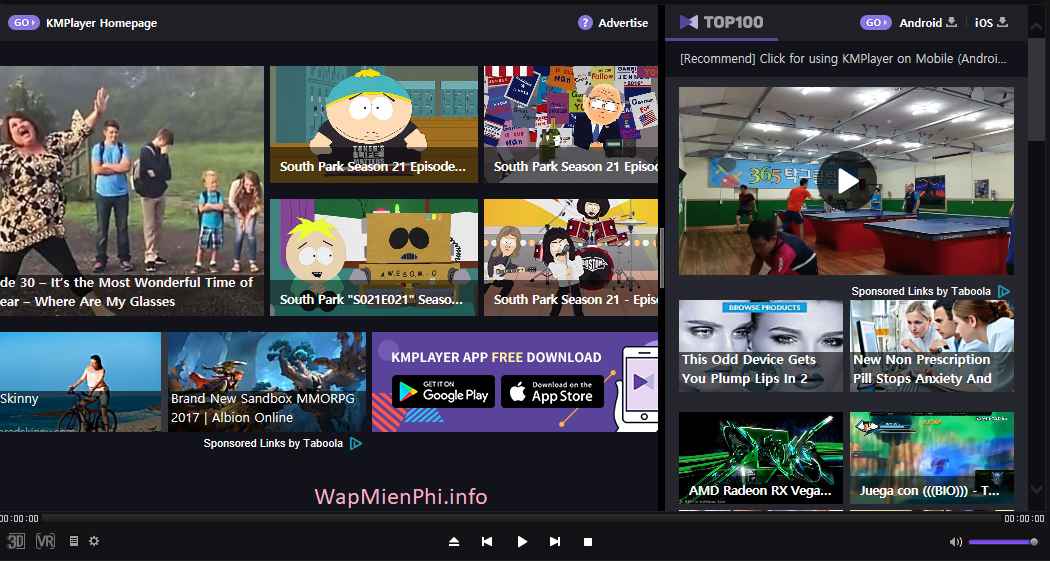Open Where Are My Glasses video

coord(132,191)
